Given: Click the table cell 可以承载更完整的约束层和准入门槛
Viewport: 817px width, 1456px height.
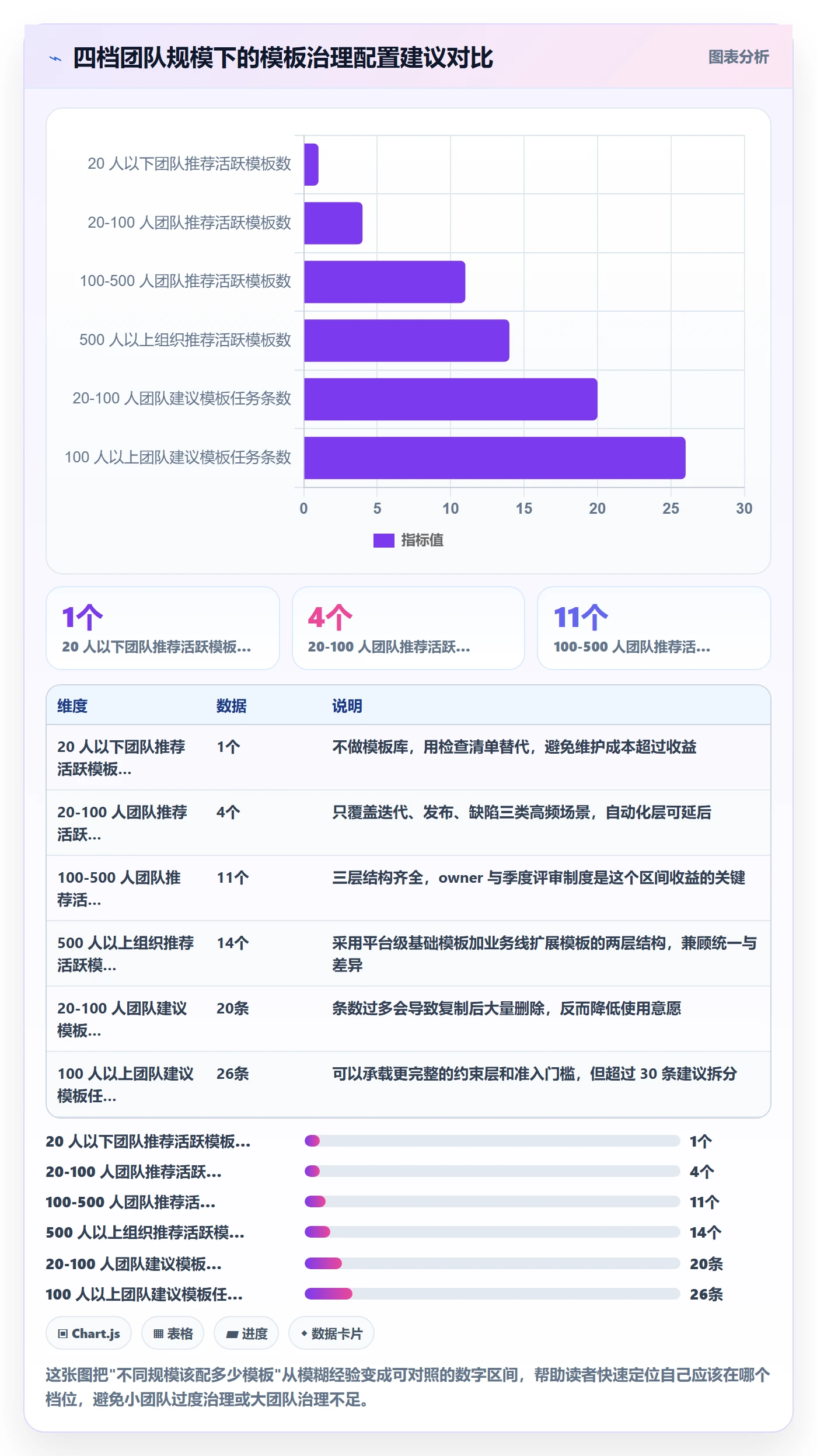Looking at the screenshot, I should [535, 1074].
